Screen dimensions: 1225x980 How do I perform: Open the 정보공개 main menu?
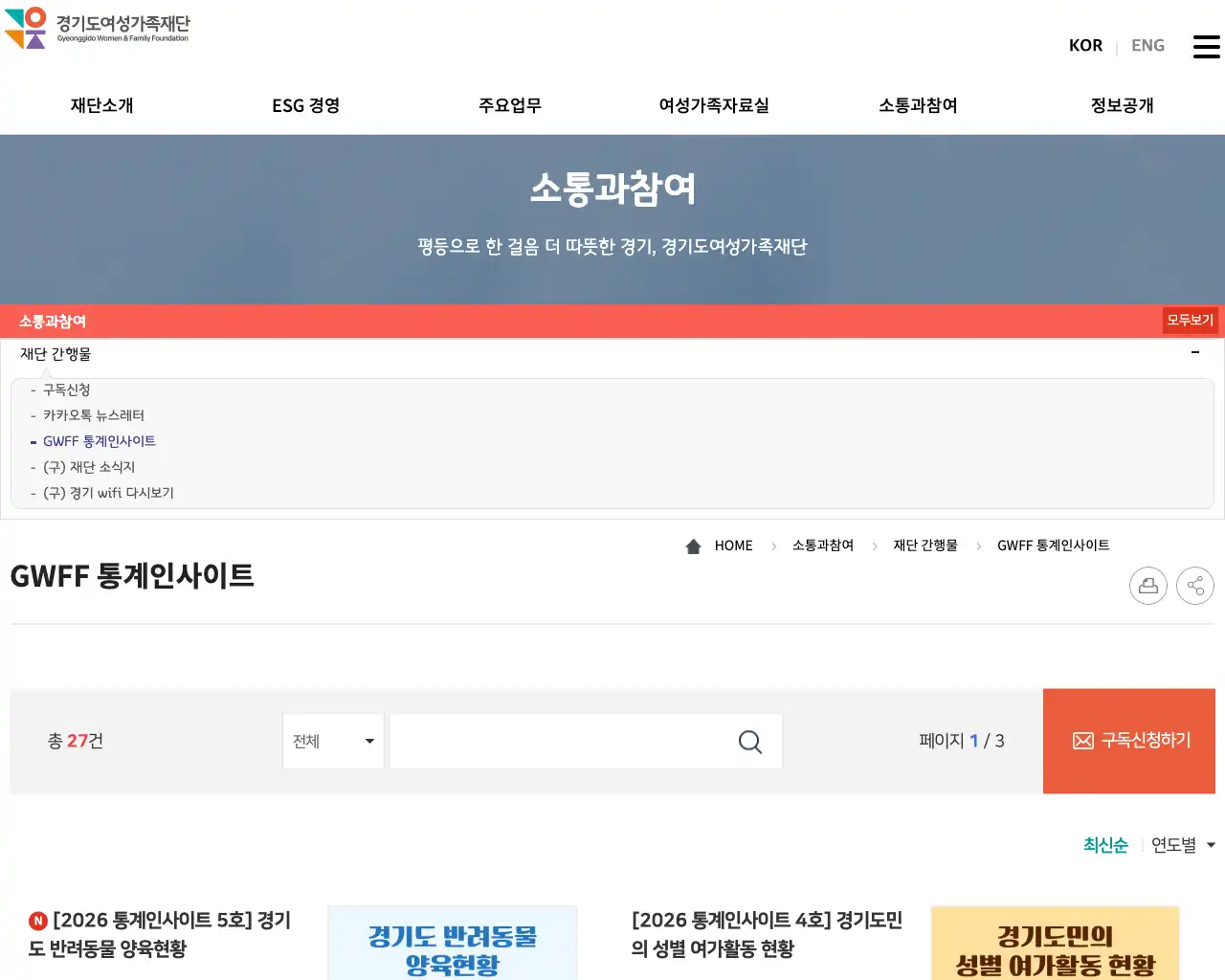pyautogui.click(x=1123, y=105)
